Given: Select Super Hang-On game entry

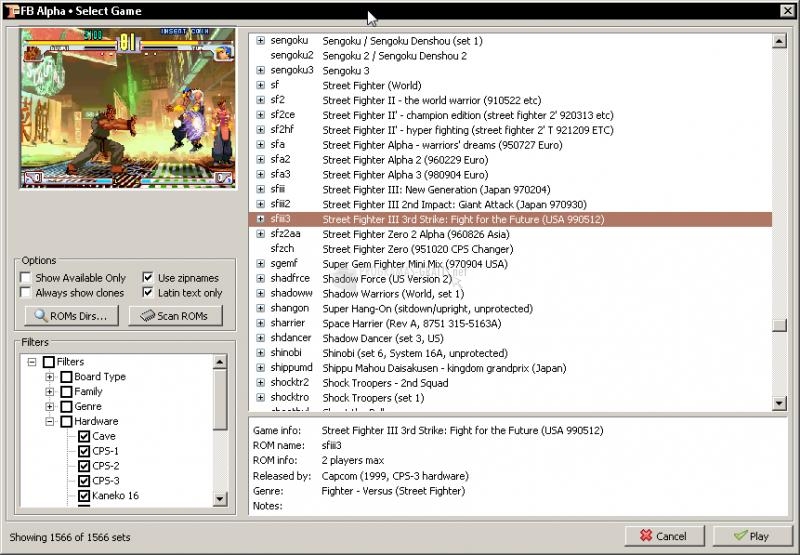Looking at the screenshot, I should point(428,308).
